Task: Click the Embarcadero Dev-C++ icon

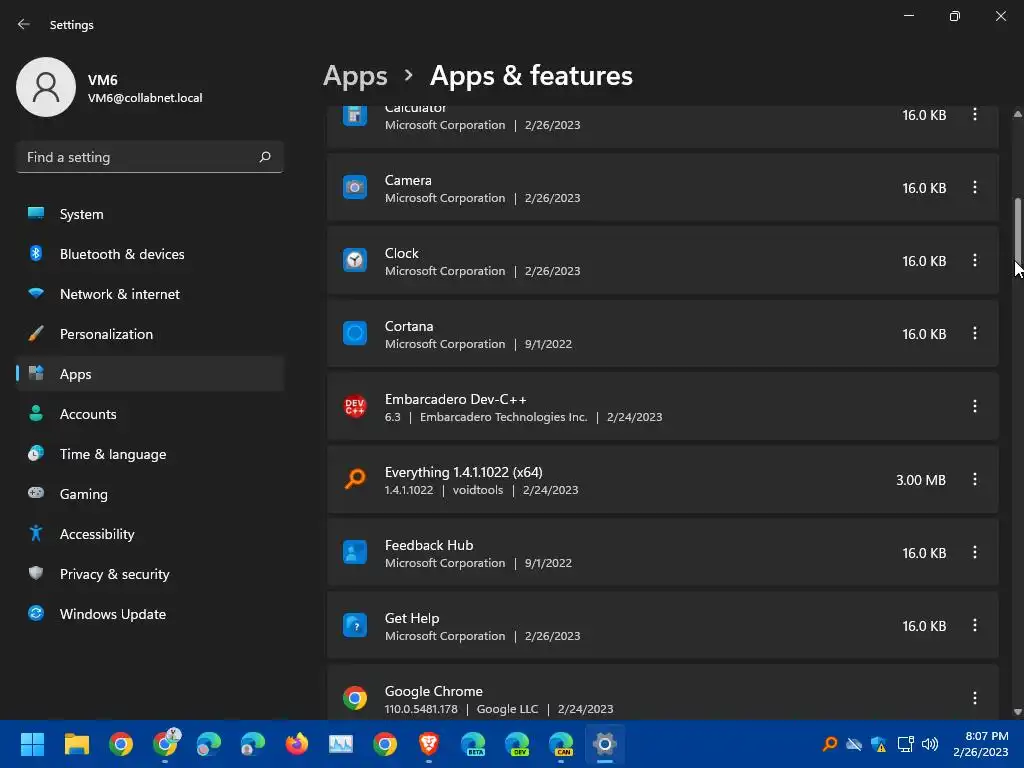Action: 355,407
